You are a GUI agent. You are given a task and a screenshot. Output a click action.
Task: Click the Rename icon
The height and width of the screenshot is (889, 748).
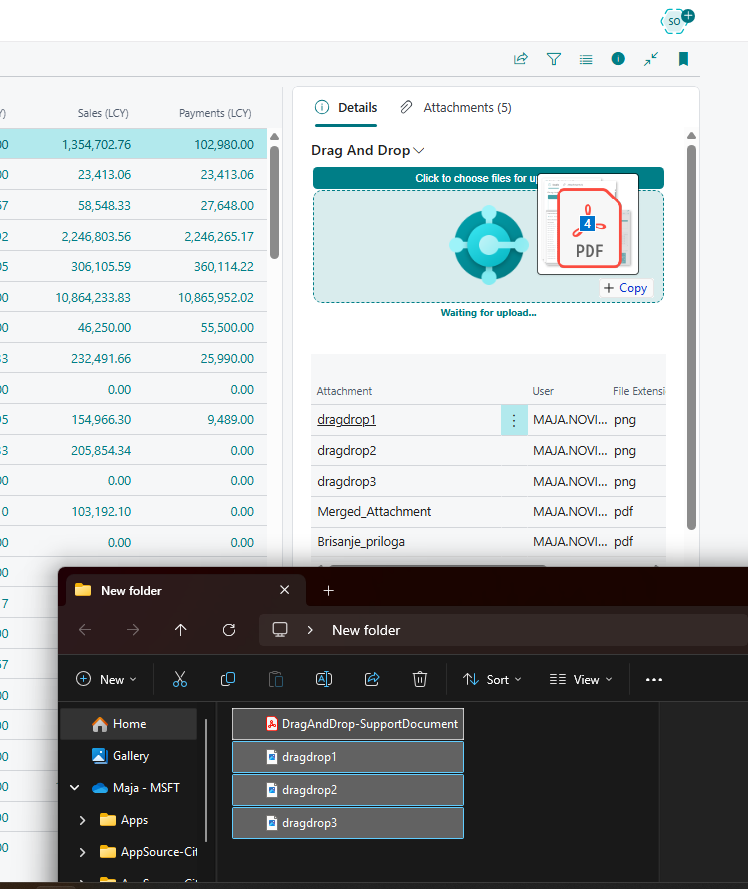click(324, 679)
